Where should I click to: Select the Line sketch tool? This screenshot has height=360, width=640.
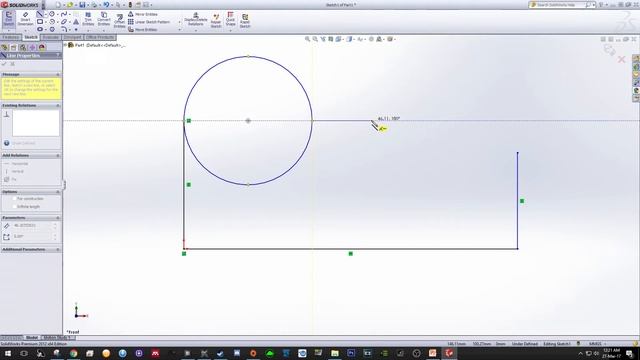(40, 14)
